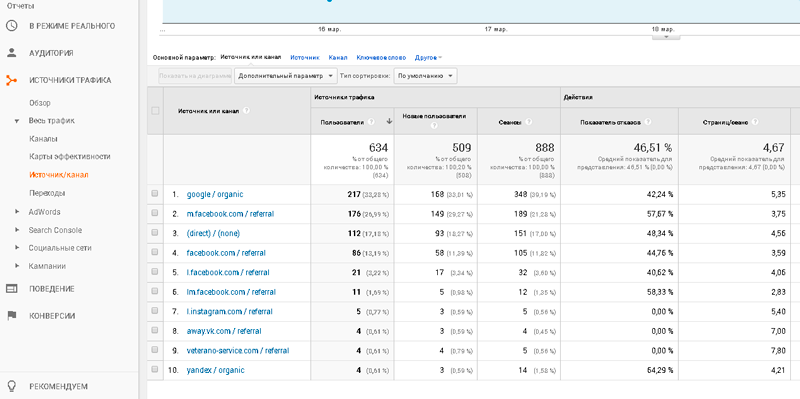
Task: Click the help icon under Новые пользователи
Action: [434, 126]
